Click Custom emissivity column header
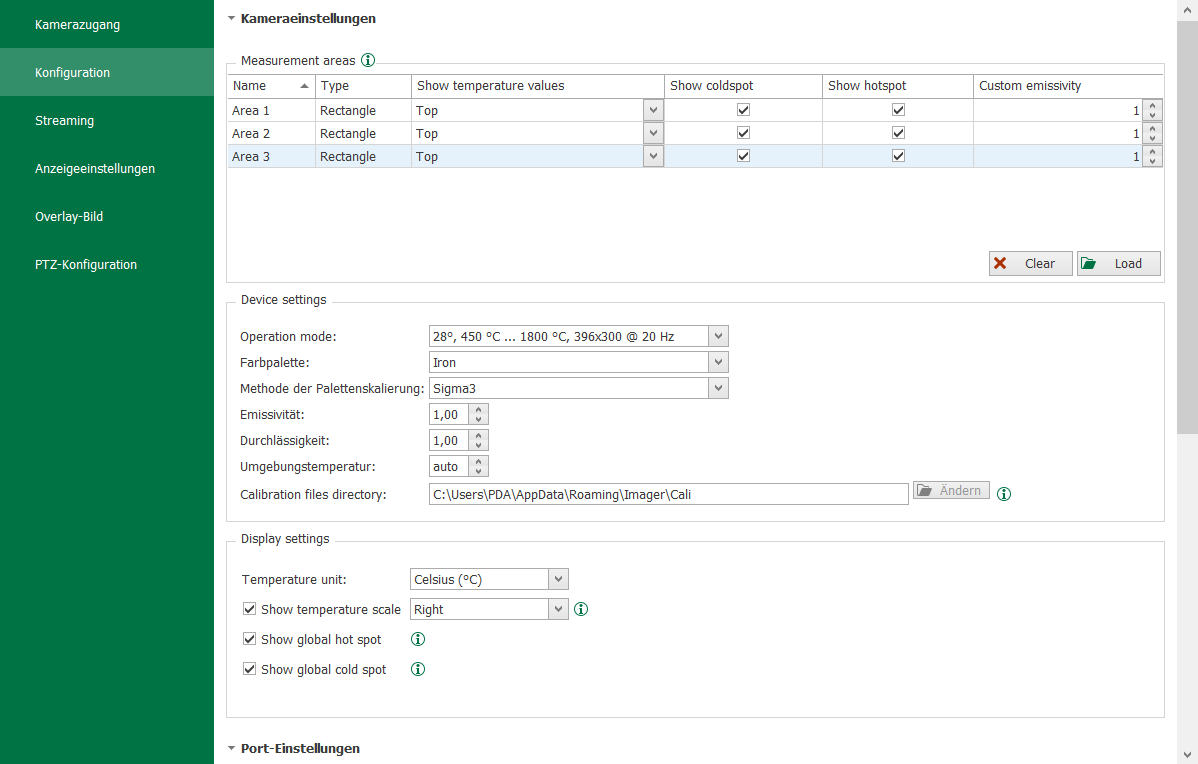The height and width of the screenshot is (764, 1198). [1068, 86]
